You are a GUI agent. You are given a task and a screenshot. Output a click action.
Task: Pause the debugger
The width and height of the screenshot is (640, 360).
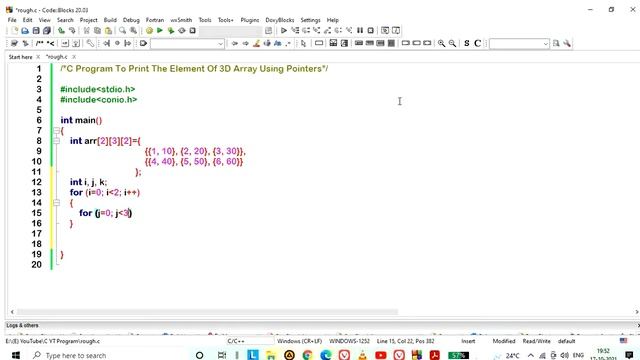pyautogui.click(x=360, y=31)
